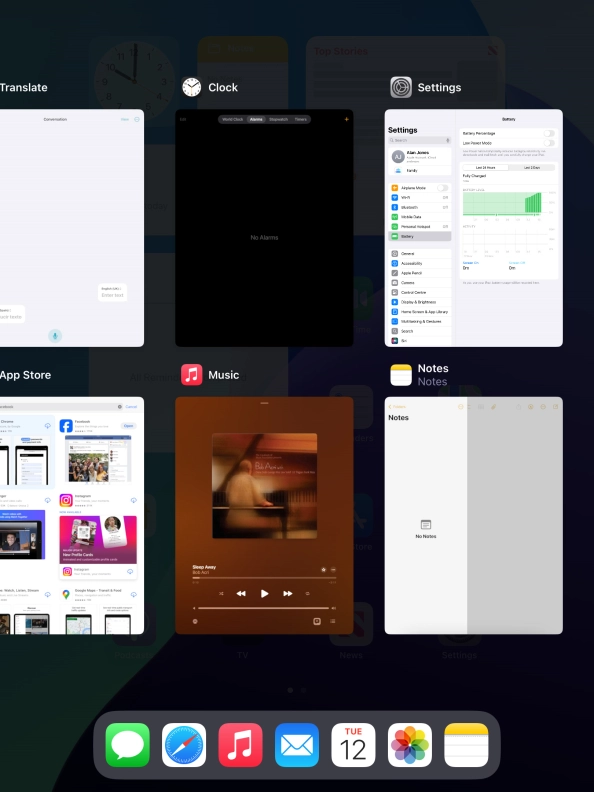Tap compose new note icon in Notes
This screenshot has width=594, height=792.
(x=555, y=407)
